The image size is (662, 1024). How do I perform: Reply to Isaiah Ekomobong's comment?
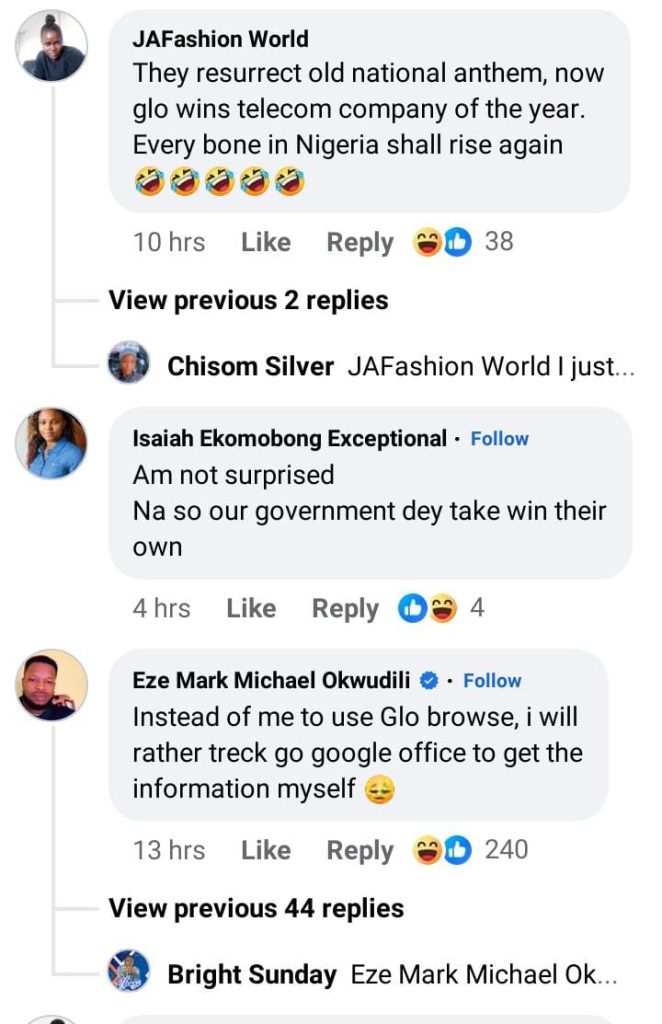pyautogui.click(x=345, y=608)
